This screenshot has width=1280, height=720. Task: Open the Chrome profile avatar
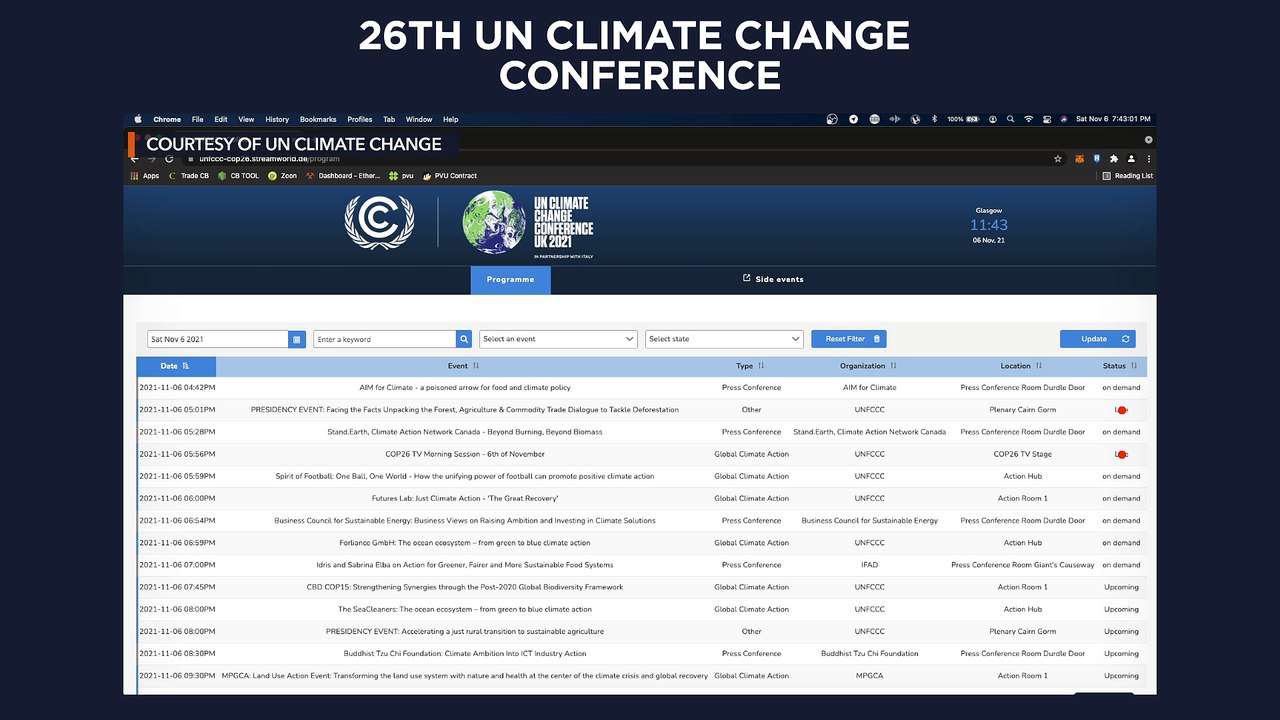point(1131,158)
